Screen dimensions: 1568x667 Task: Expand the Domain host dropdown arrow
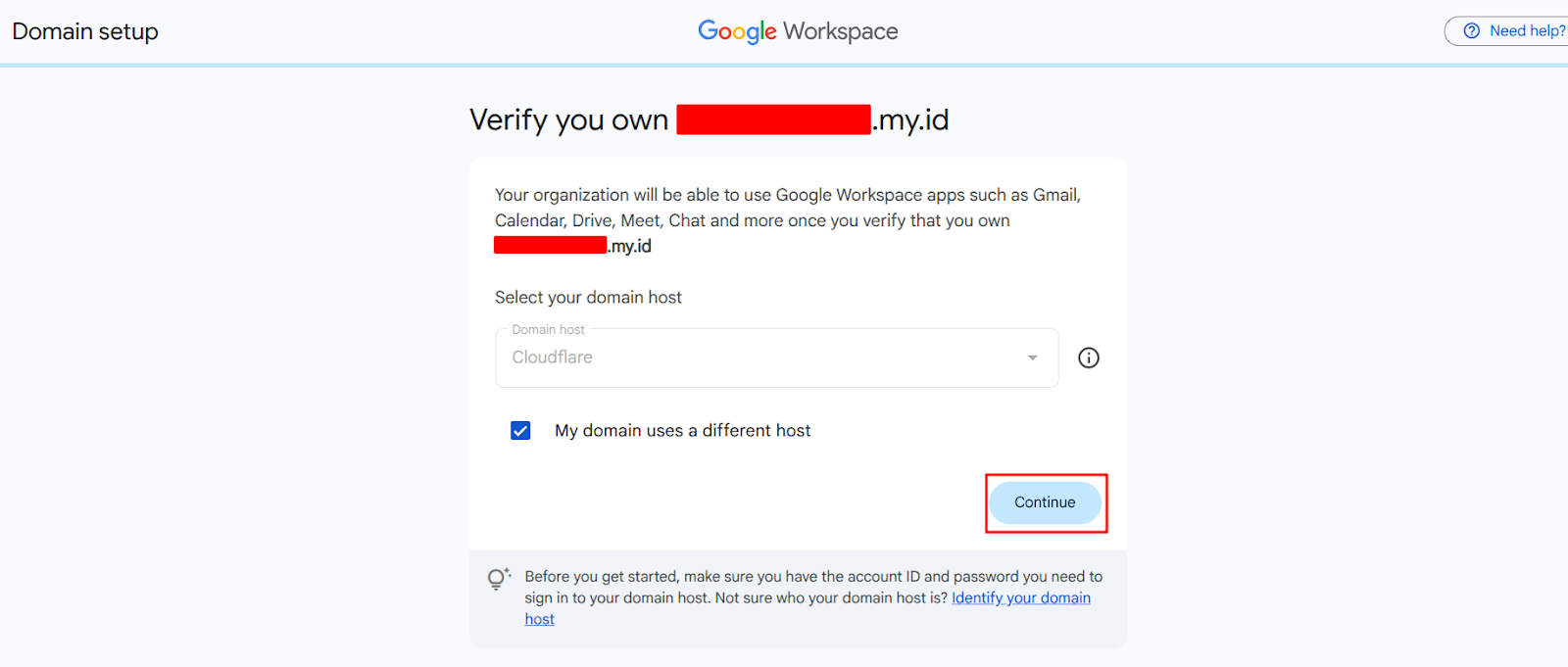click(1032, 358)
